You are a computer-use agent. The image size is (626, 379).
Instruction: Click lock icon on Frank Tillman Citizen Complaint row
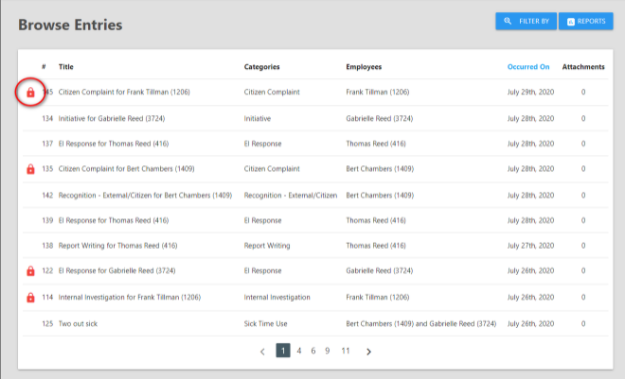pos(30,93)
